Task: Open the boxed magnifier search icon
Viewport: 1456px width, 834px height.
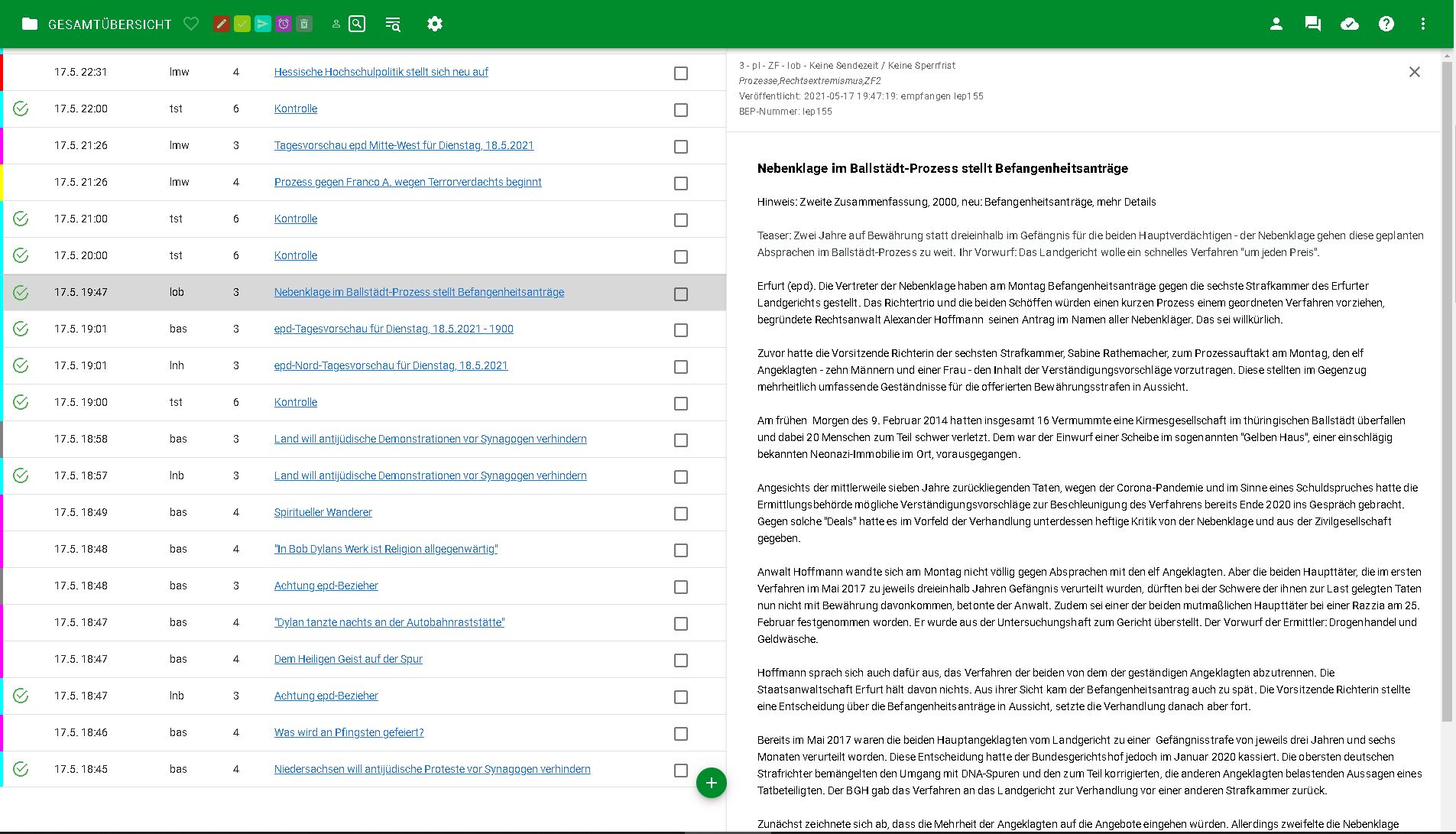Action: [x=357, y=24]
